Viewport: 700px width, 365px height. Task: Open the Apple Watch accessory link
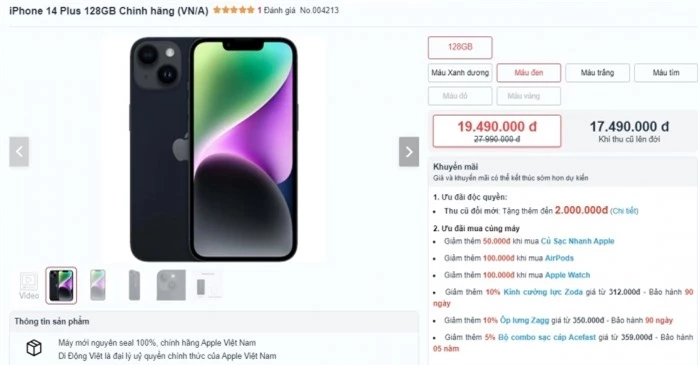tap(567, 275)
